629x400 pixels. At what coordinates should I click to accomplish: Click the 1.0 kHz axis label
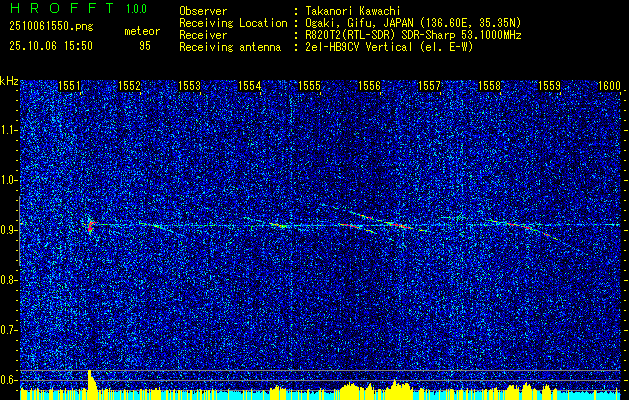(8, 180)
